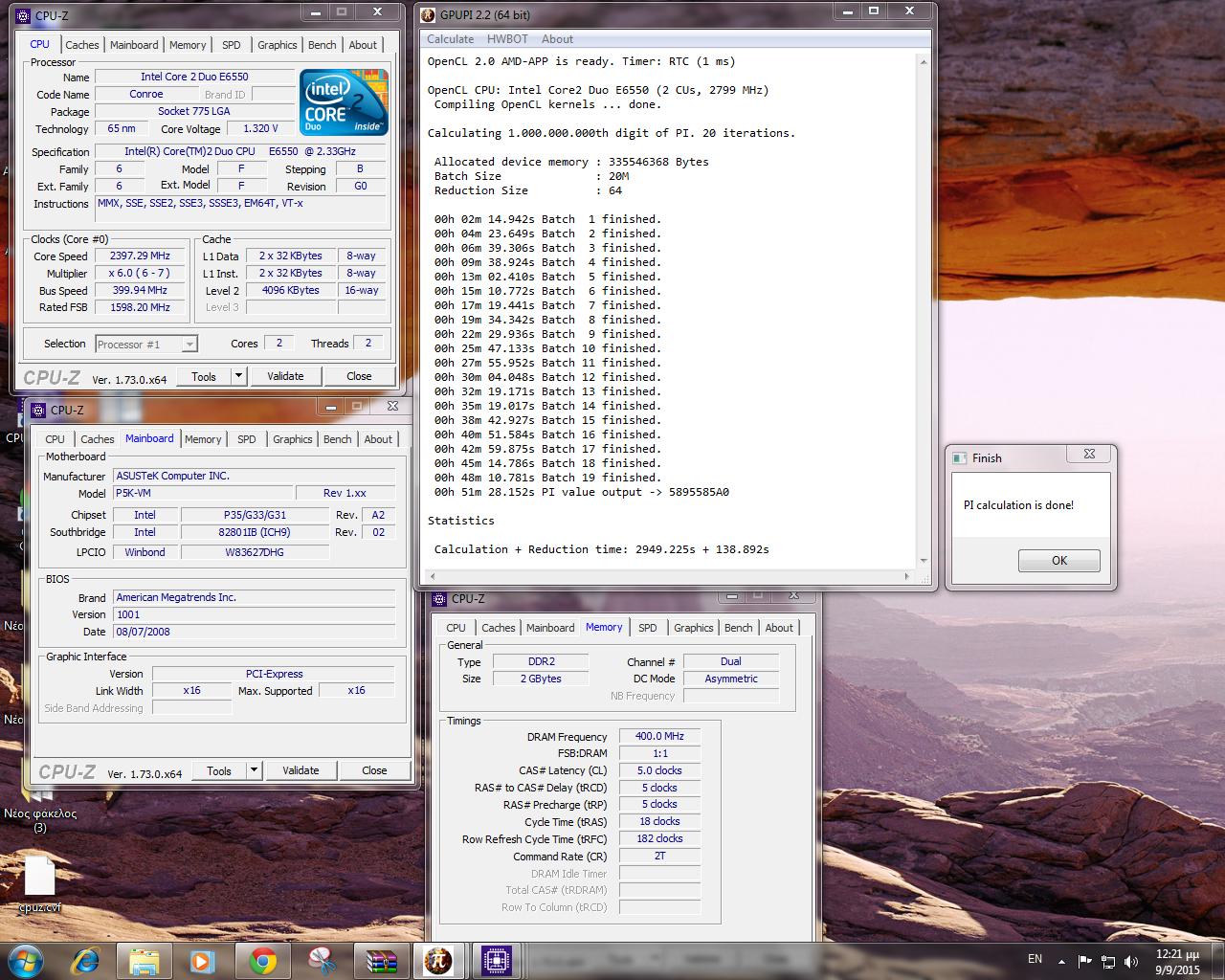Open the HWBOT menu in GPUPI

pos(507,39)
